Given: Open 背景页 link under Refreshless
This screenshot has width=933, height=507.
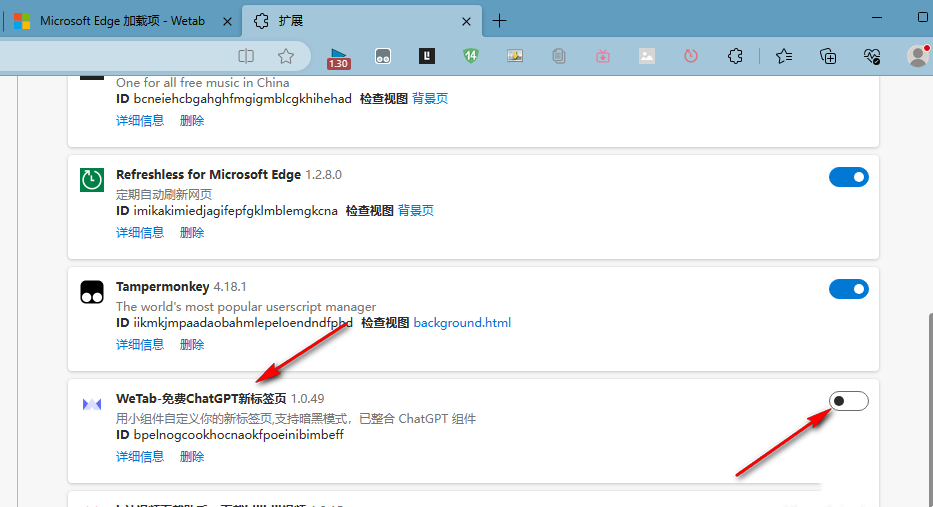Looking at the screenshot, I should tap(415, 211).
